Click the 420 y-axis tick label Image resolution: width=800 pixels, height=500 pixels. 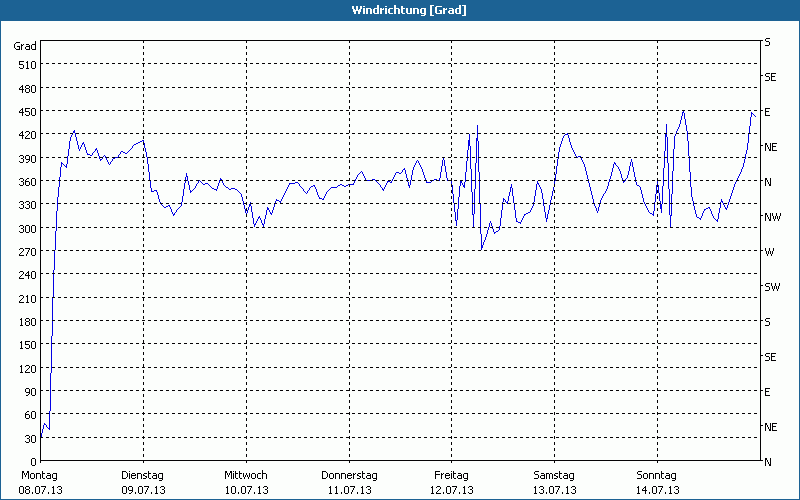click(28, 135)
